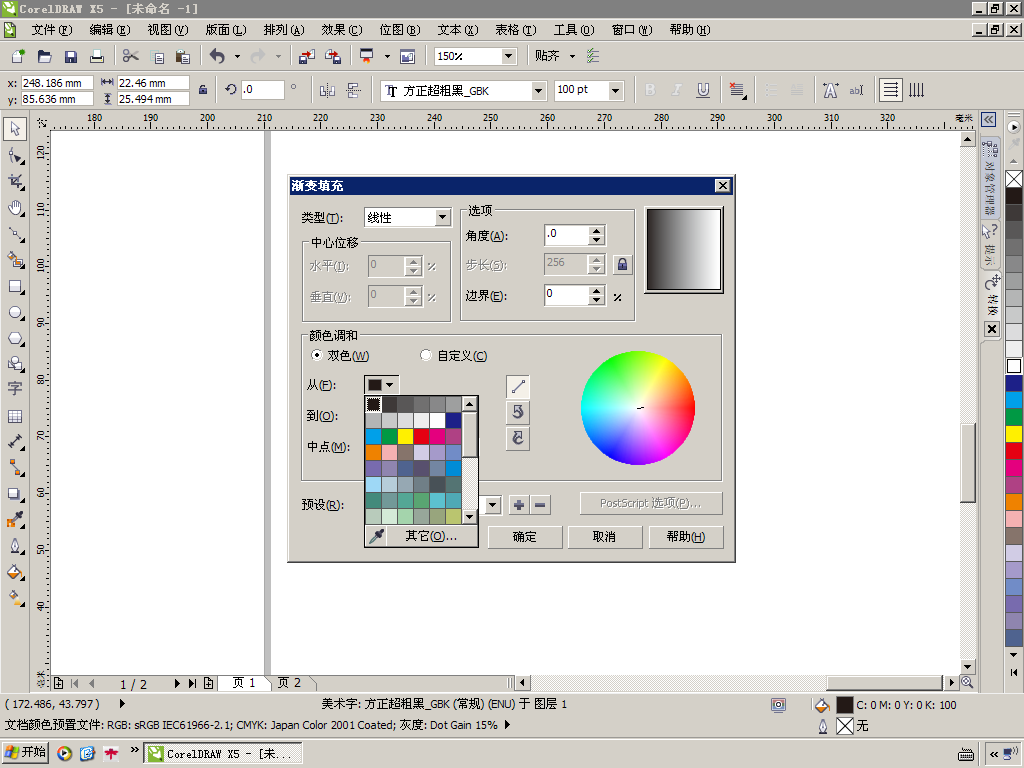Toggle underline text formatting

coord(703,90)
